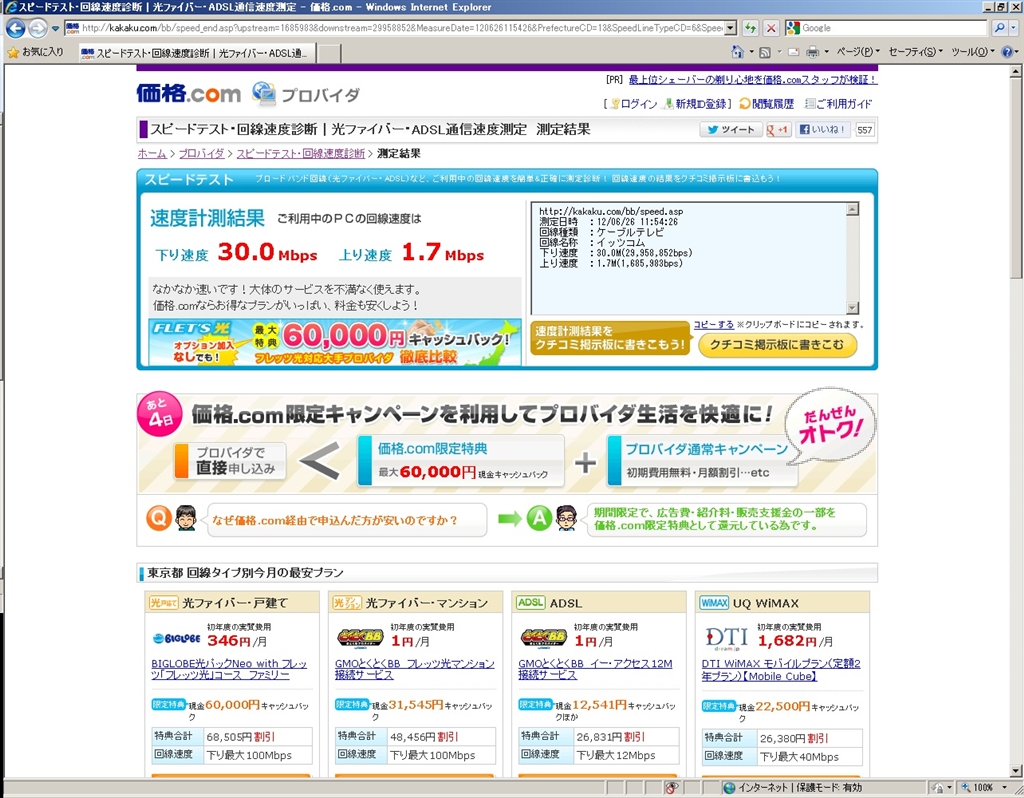Expand the Print options dropdown arrow
1024x798 pixels.
point(826,52)
